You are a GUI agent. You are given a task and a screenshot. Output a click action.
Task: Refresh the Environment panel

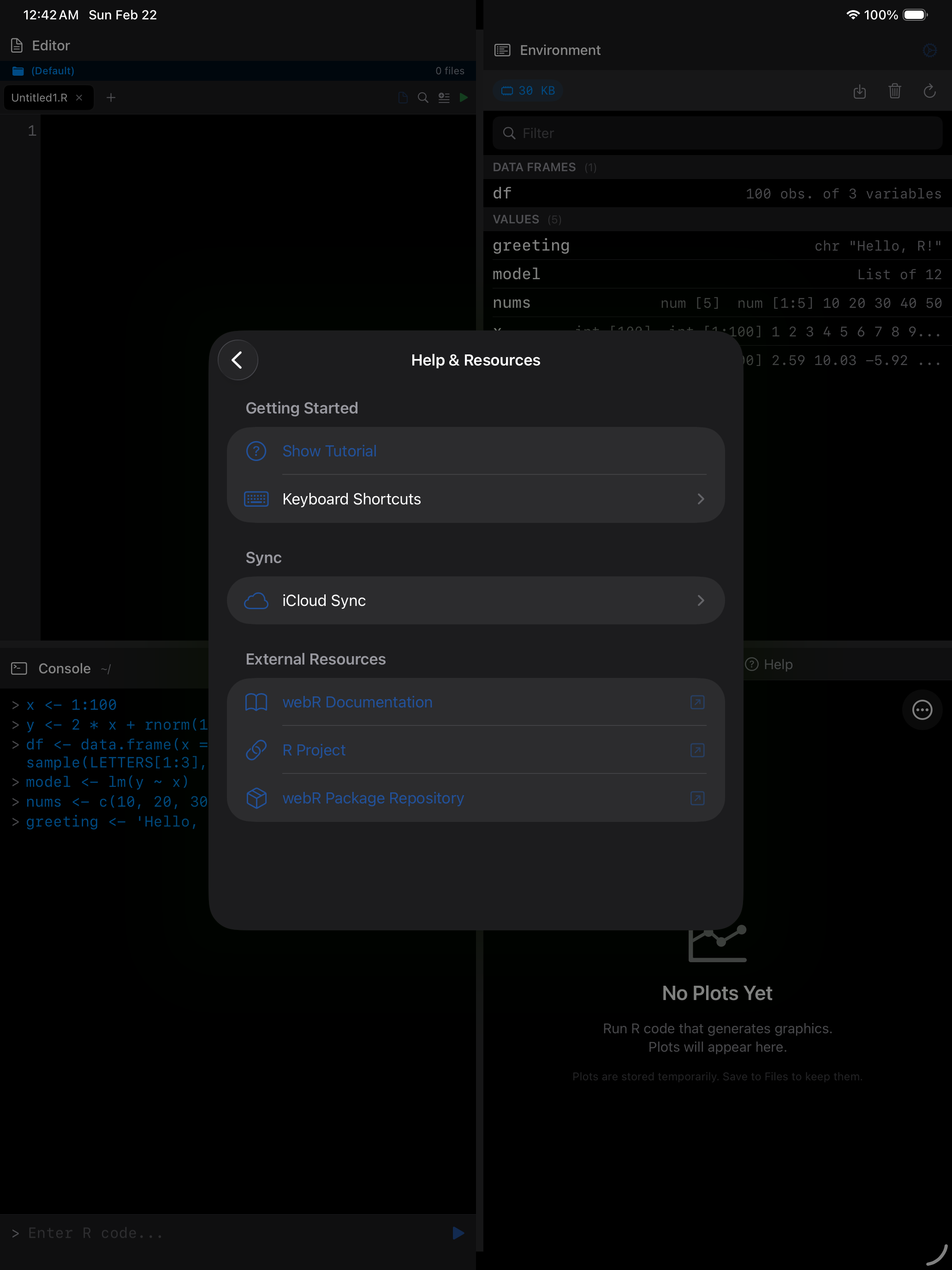point(929,91)
